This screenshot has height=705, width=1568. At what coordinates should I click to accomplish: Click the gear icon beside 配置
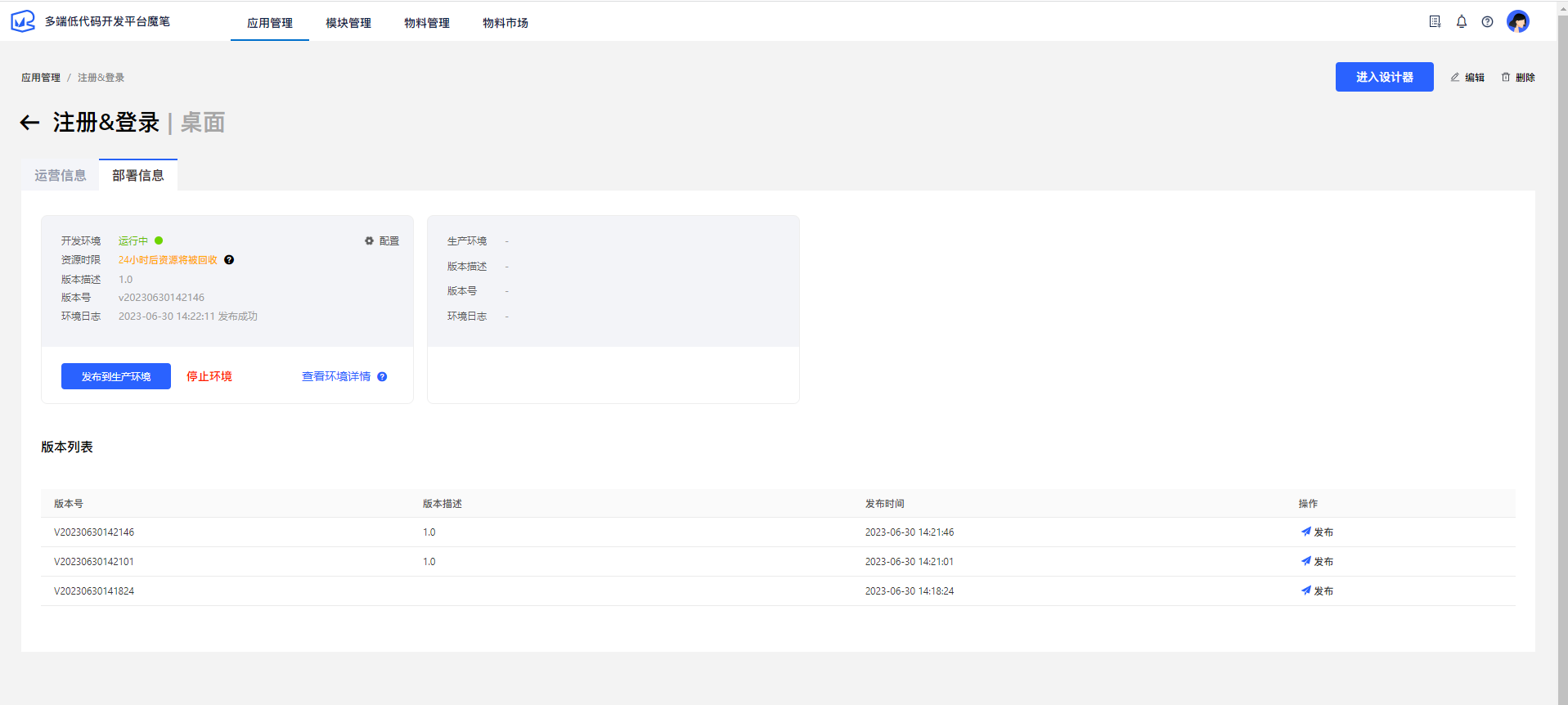pos(370,241)
